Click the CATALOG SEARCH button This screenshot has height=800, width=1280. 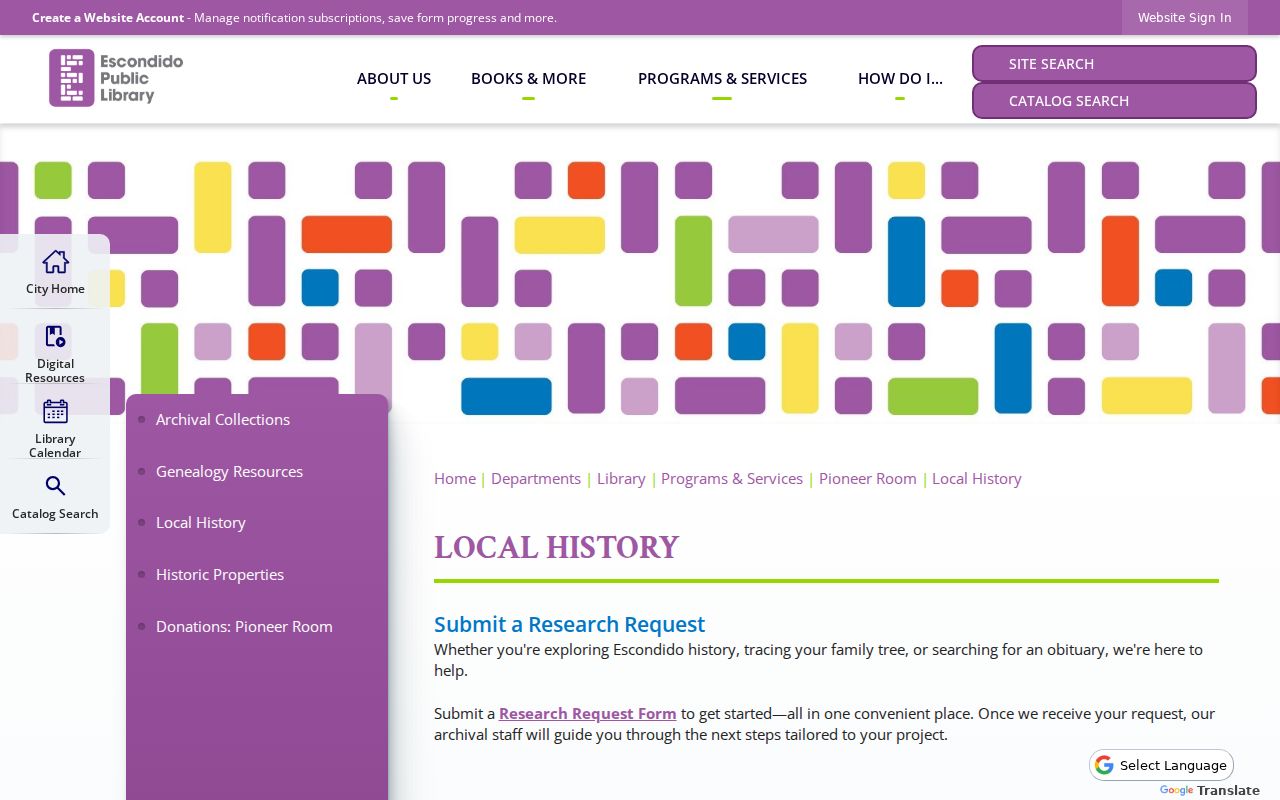pyautogui.click(x=1114, y=100)
